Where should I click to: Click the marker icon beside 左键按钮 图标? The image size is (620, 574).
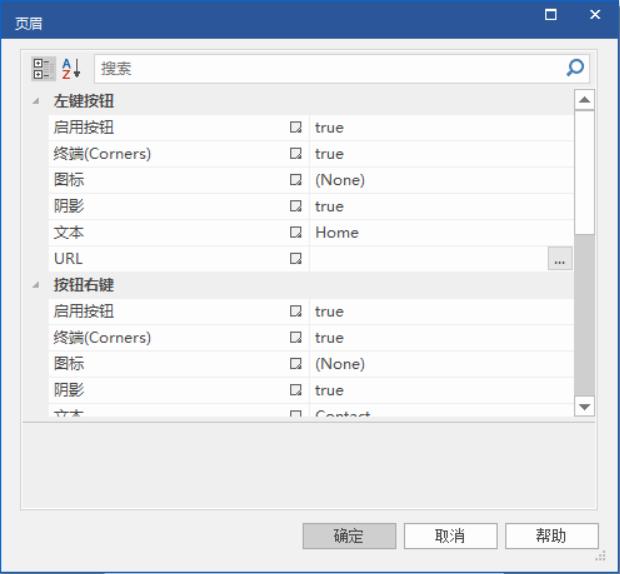295,180
